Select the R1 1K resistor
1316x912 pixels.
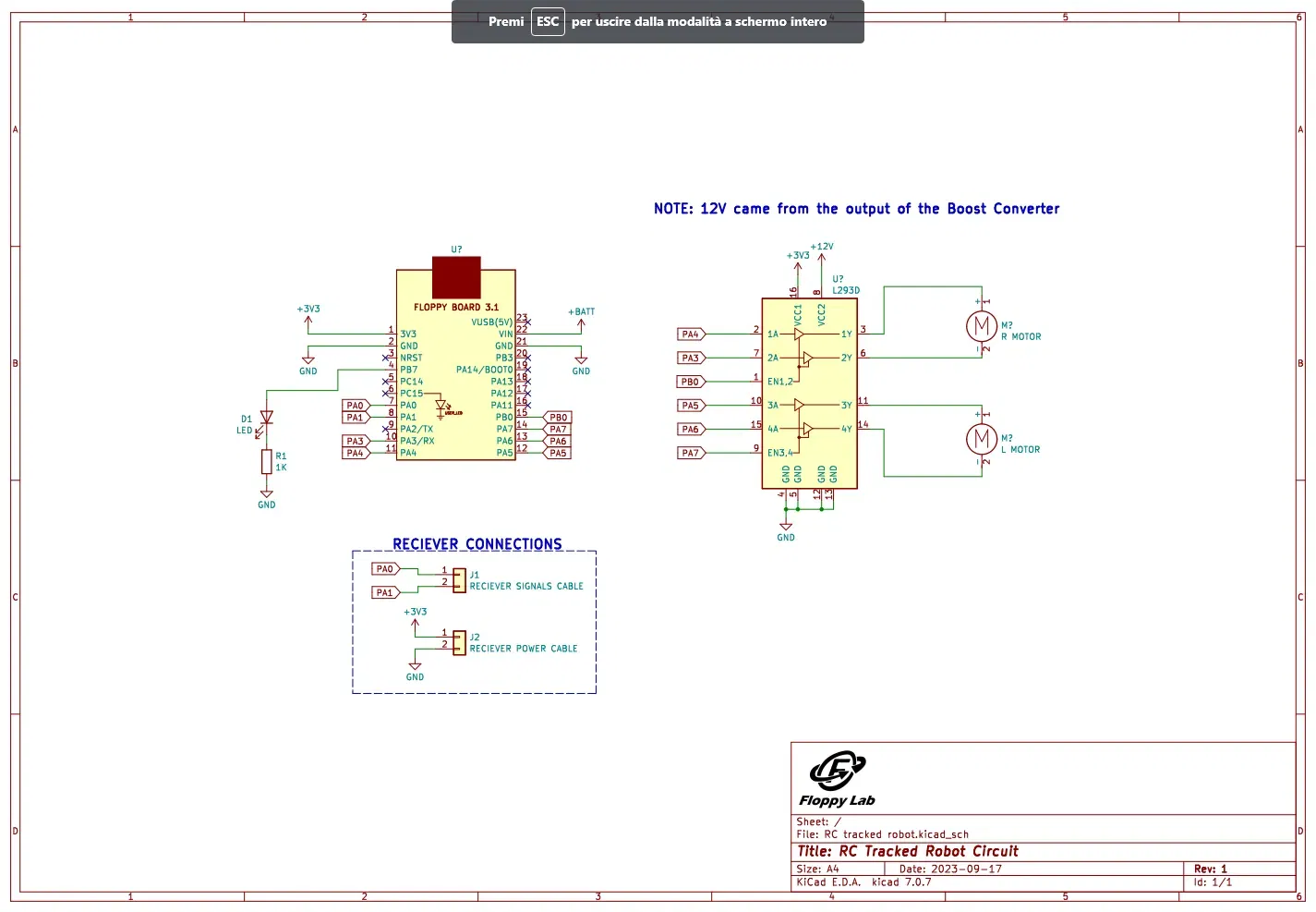(266, 462)
